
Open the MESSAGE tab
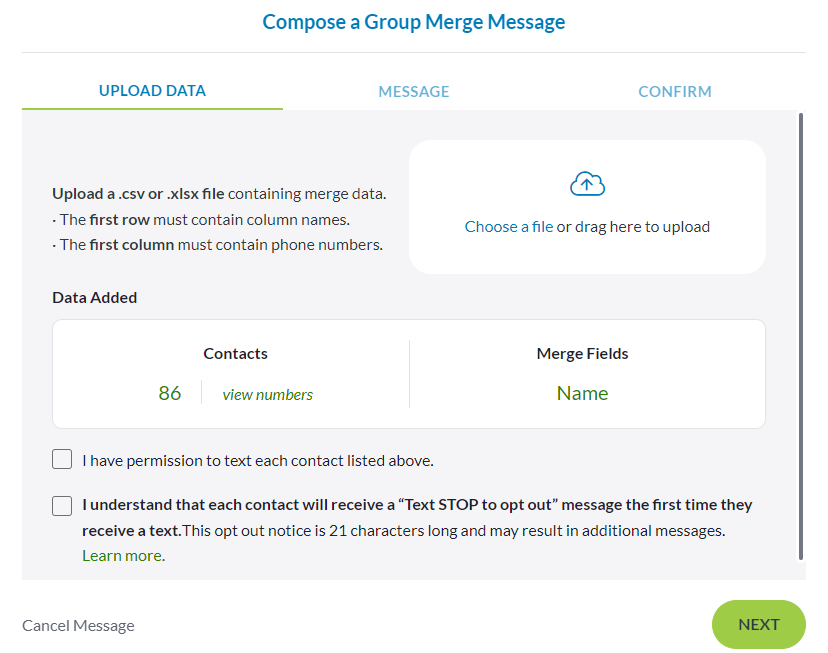(414, 92)
